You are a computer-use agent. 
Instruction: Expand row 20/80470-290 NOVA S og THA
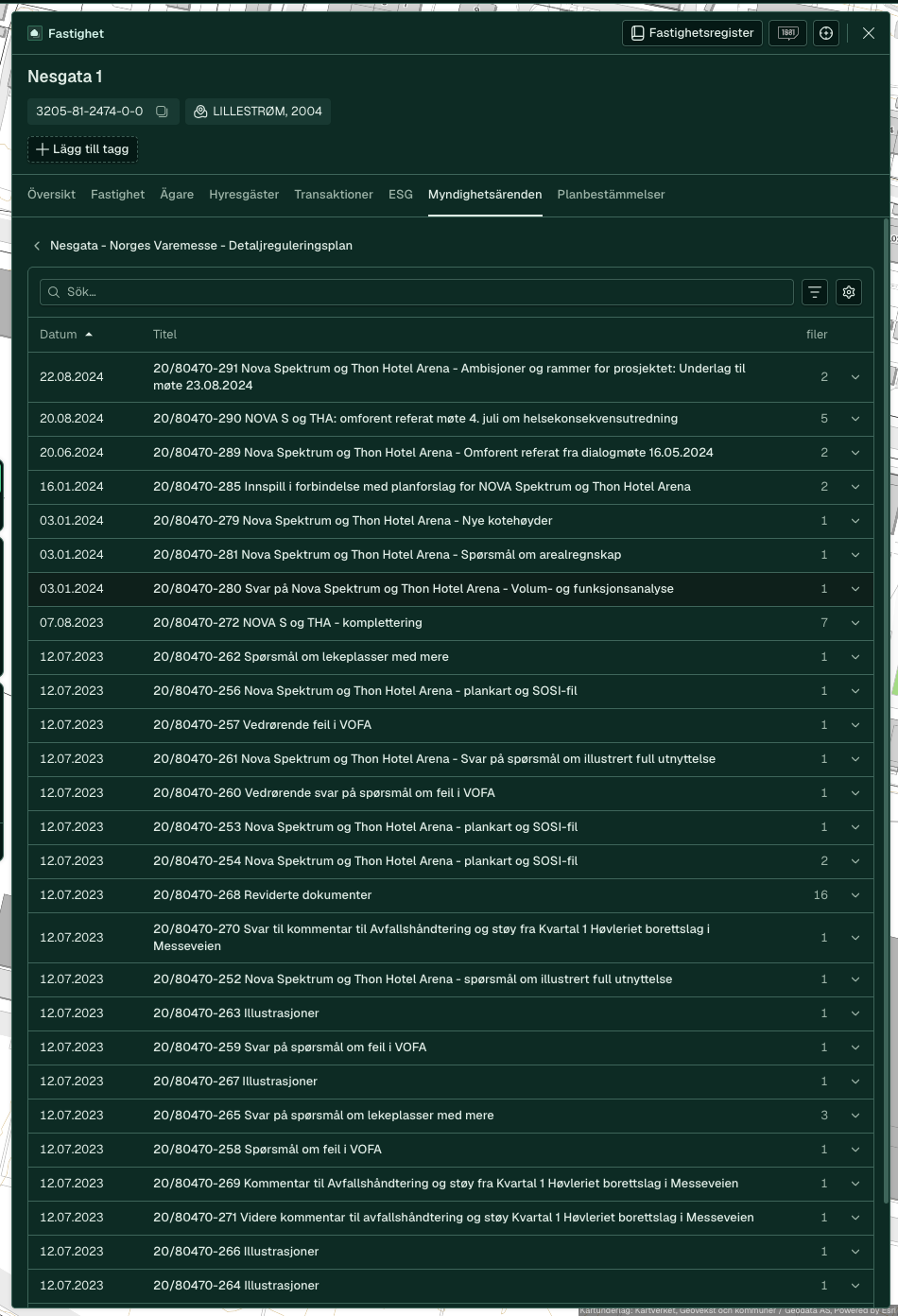(x=855, y=419)
